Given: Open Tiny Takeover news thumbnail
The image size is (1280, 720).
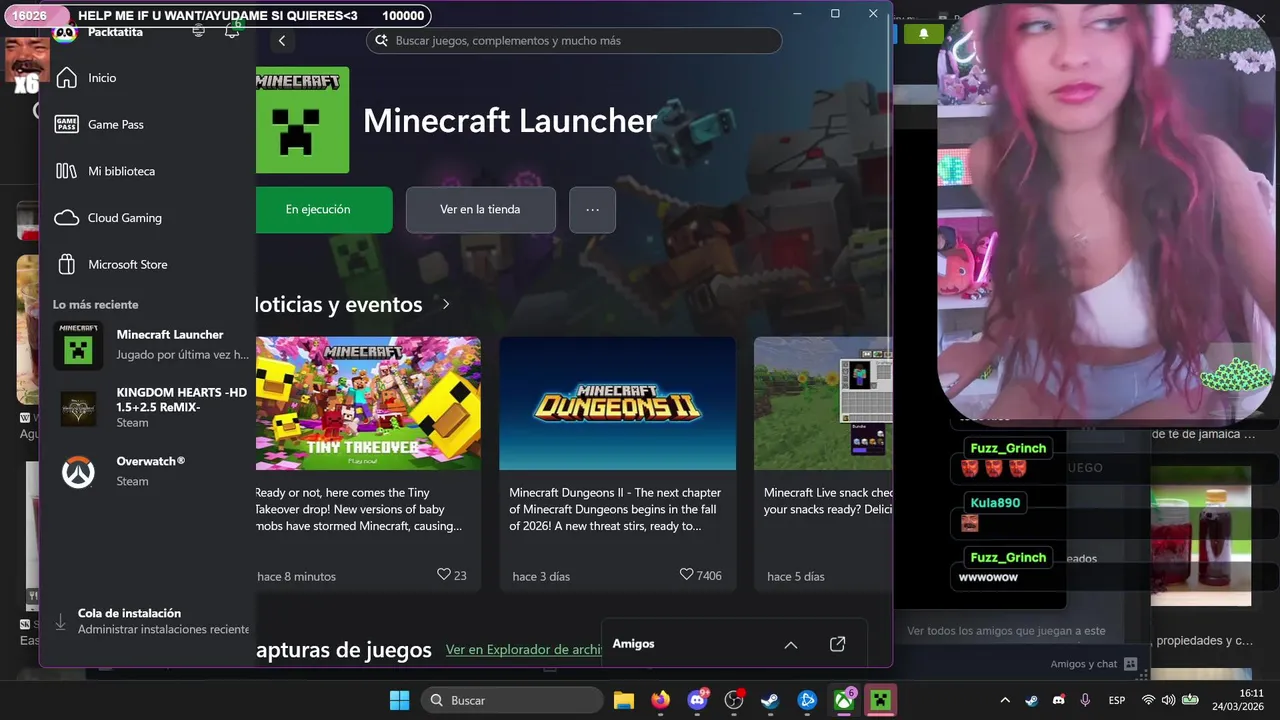Looking at the screenshot, I should pos(368,403).
